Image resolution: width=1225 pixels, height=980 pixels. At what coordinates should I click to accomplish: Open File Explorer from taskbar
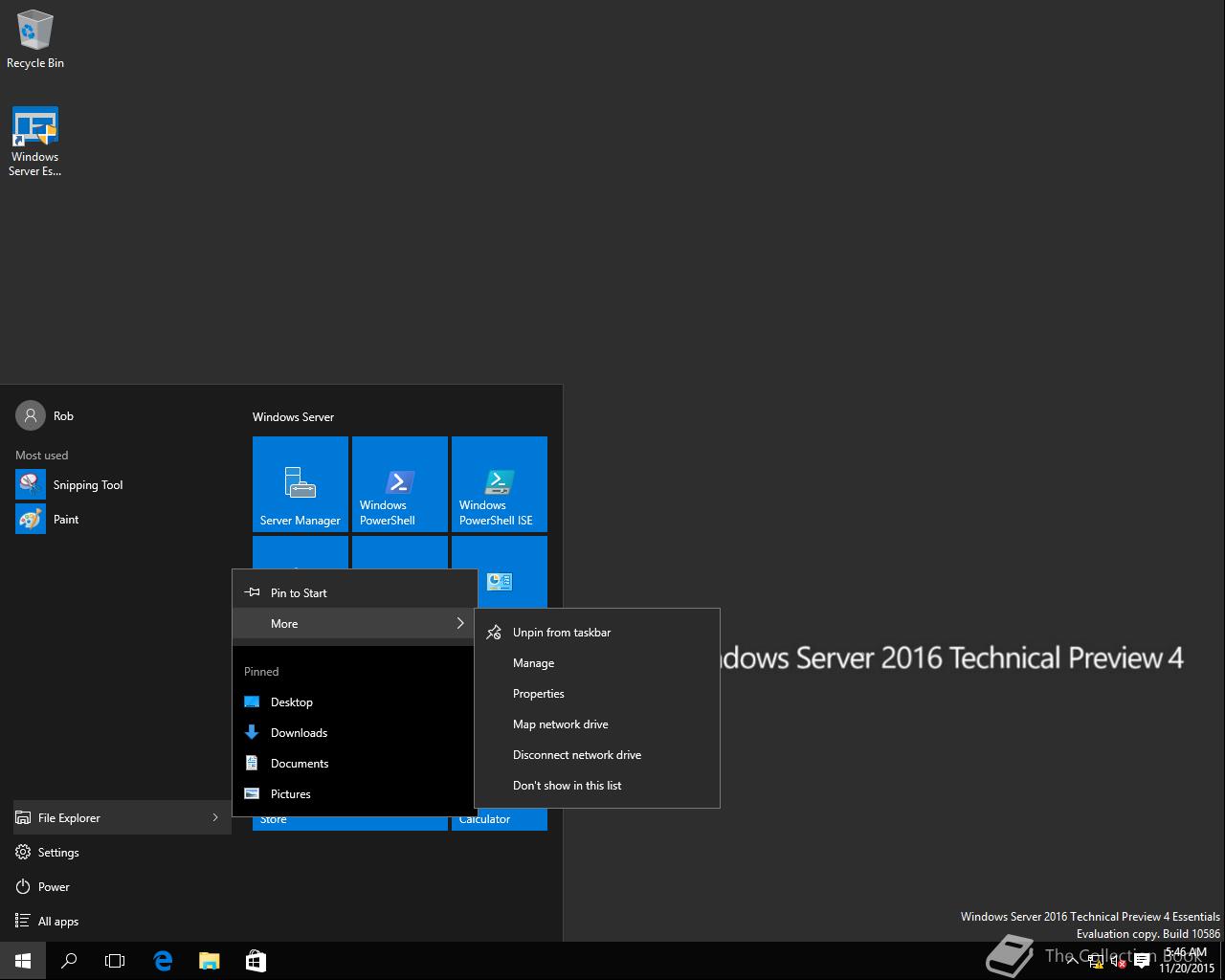pyautogui.click(x=209, y=961)
